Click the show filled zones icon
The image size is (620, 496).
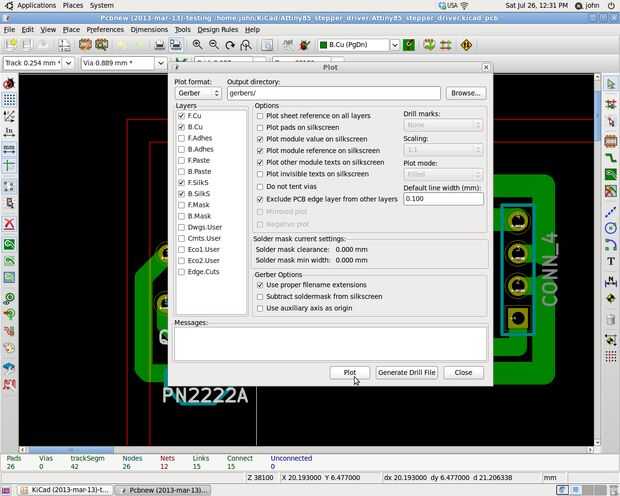[9, 244]
